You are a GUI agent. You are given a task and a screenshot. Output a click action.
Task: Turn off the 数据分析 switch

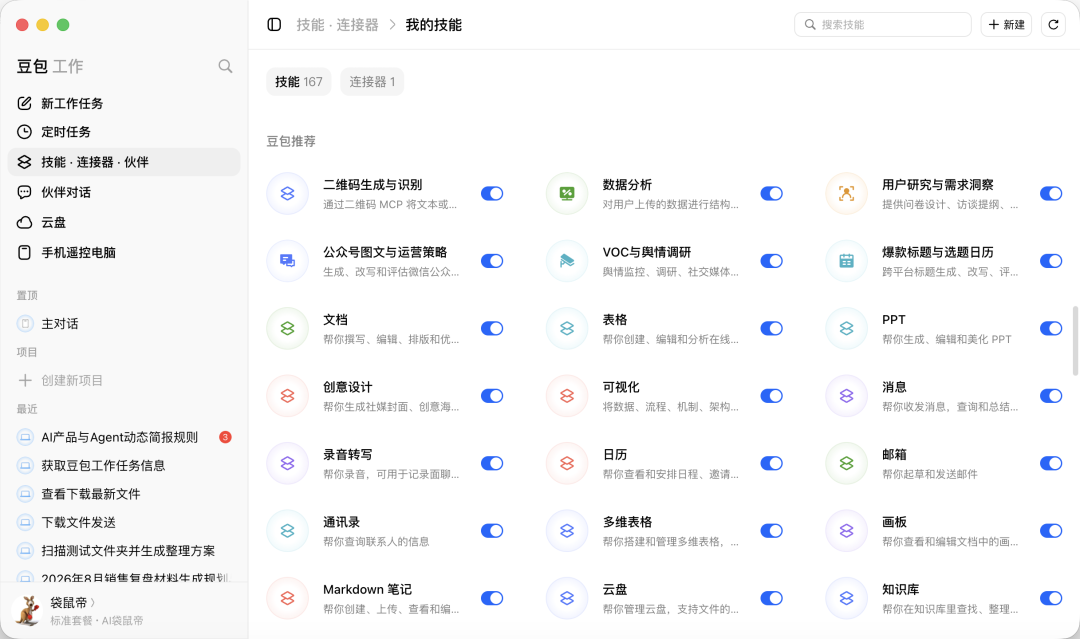771,193
